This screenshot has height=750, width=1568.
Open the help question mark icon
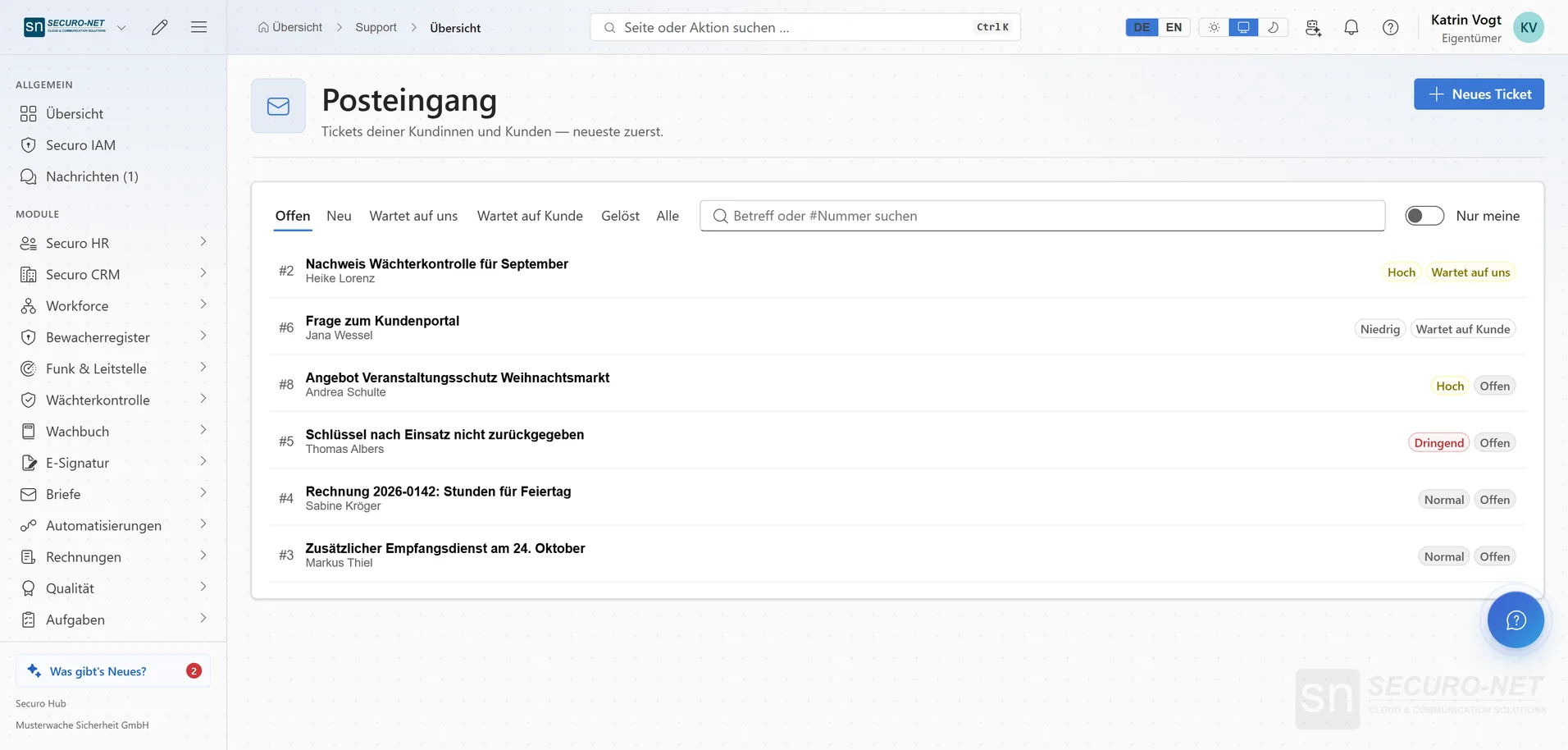click(x=1391, y=27)
